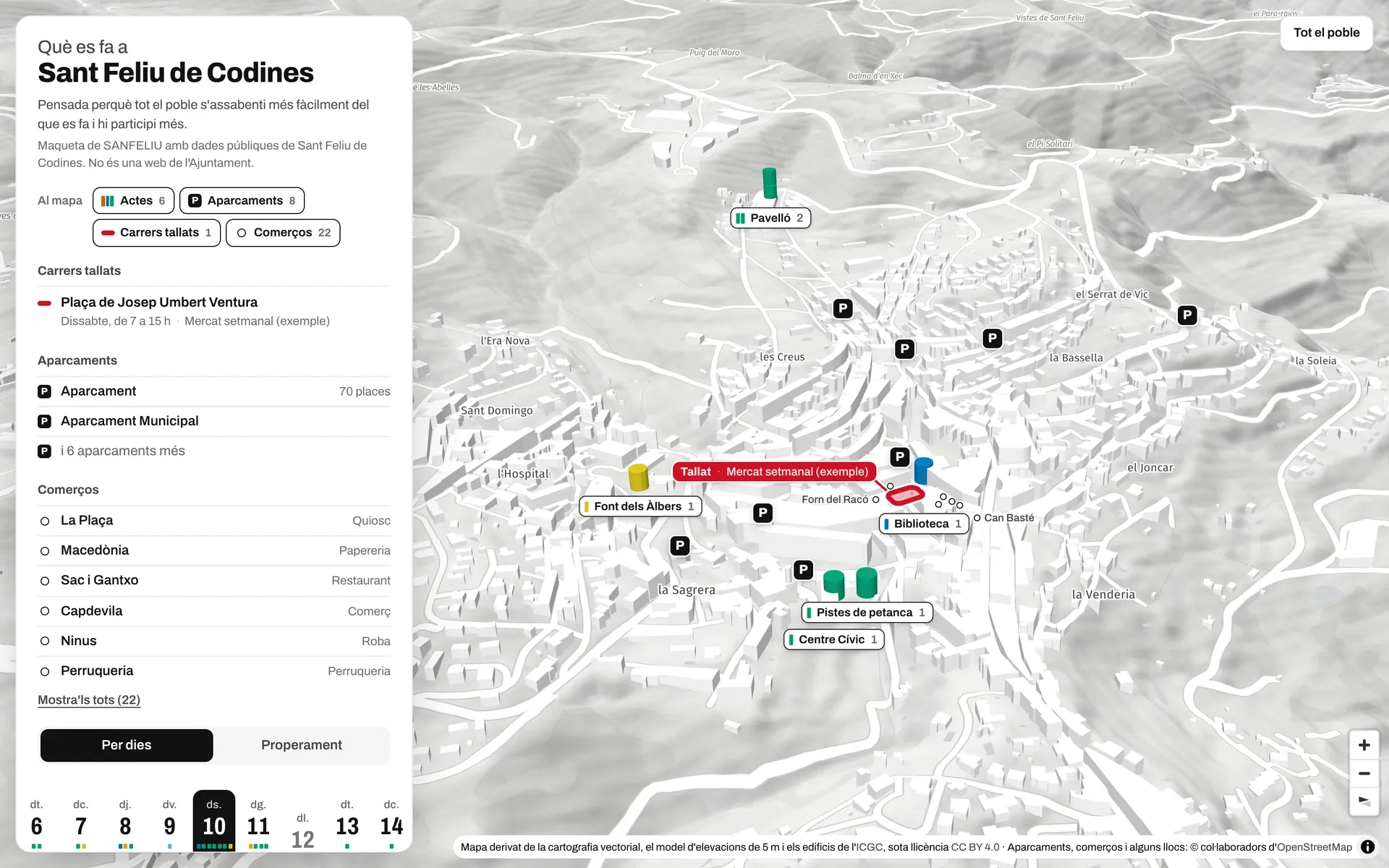Open the Font dels Àlbers label
Image resolution: width=1389 pixels, height=868 pixels.
click(640, 506)
